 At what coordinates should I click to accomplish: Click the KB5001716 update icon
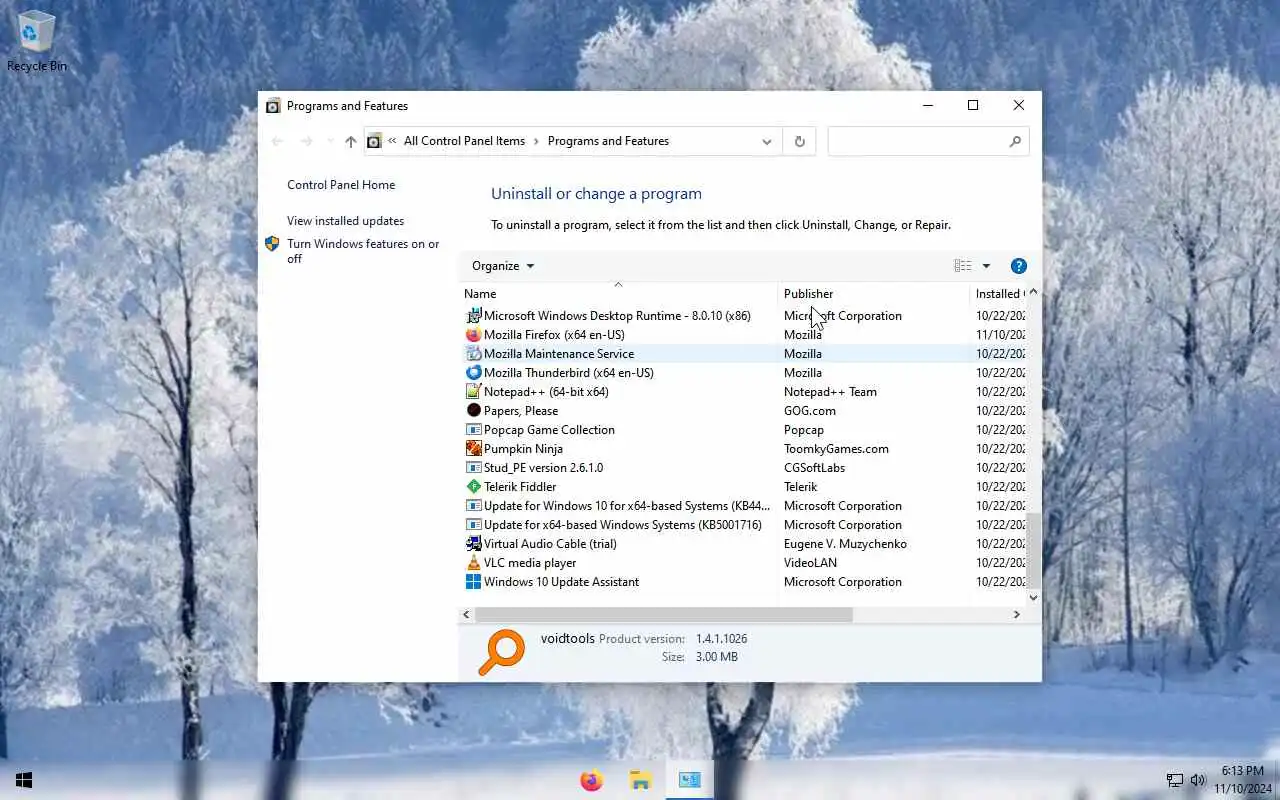point(474,525)
